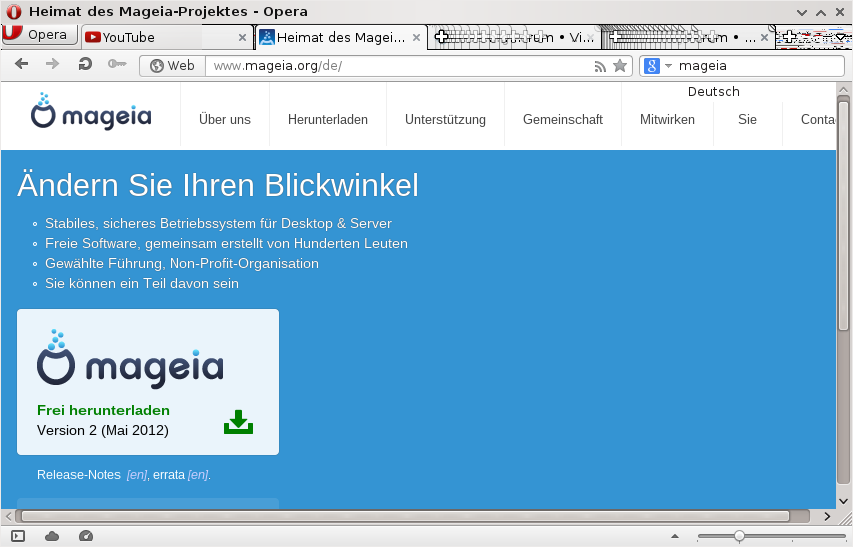Click Opera Turbo gauge icon in status bar

point(85,536)
